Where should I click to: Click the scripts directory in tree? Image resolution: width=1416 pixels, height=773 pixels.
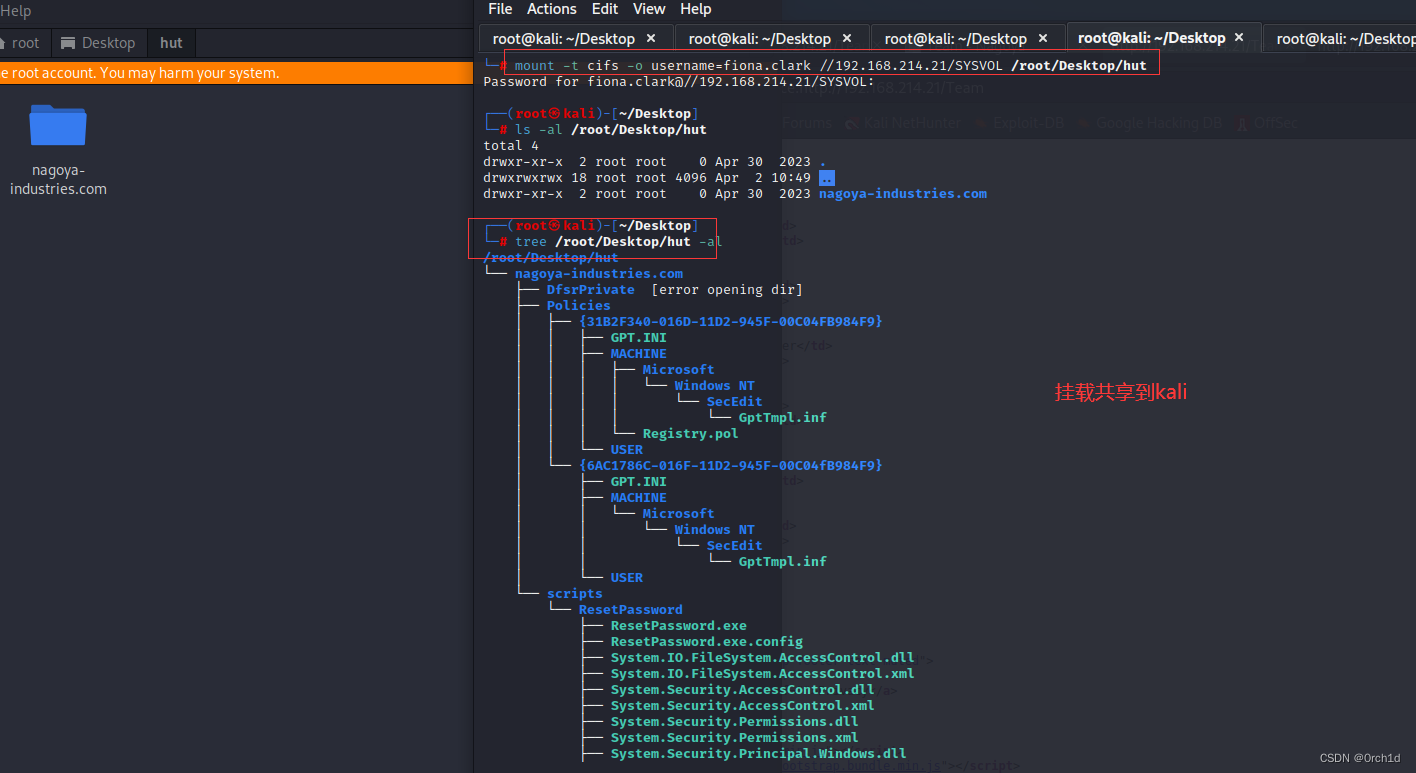click(575, 593)
